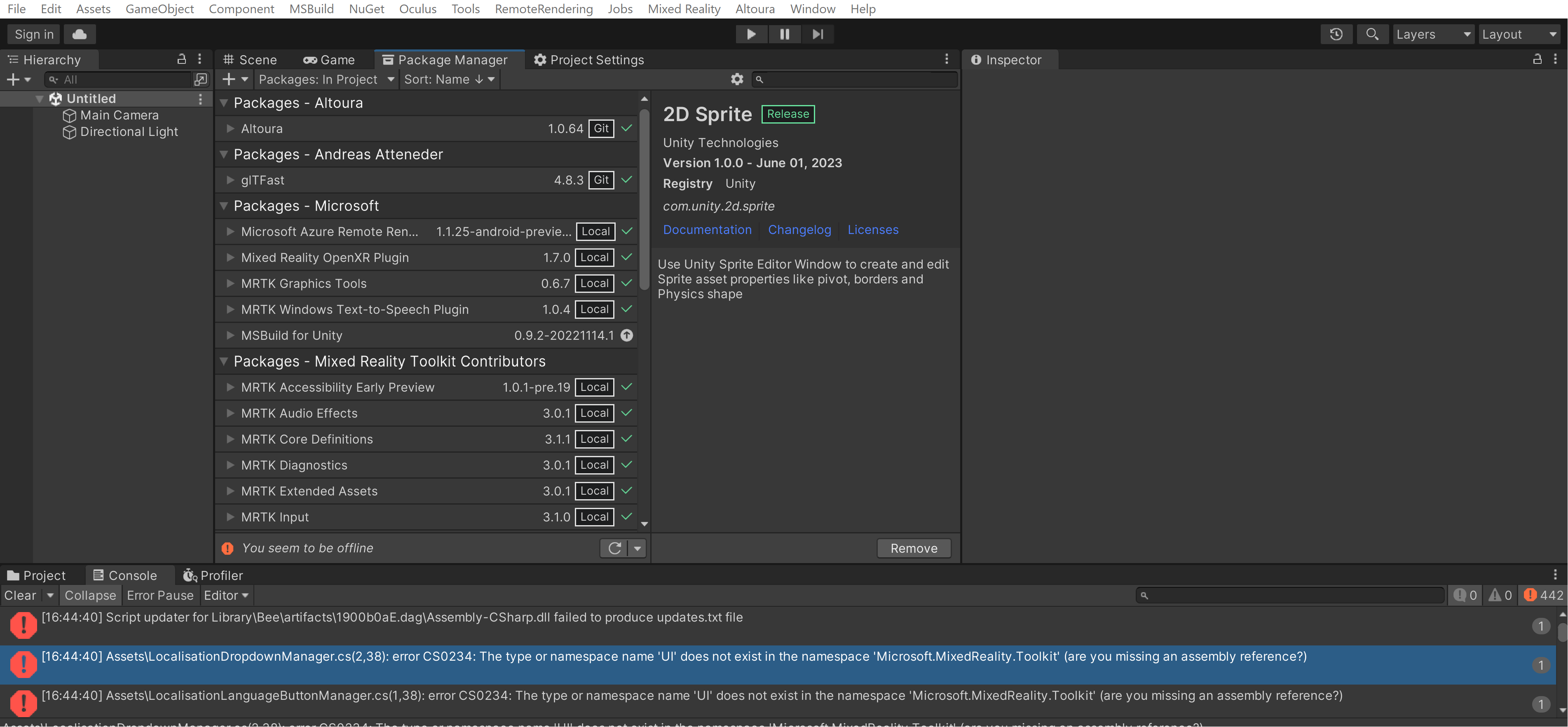
Task: Toggle Error Pause in Console
Action: click(160, 595)
